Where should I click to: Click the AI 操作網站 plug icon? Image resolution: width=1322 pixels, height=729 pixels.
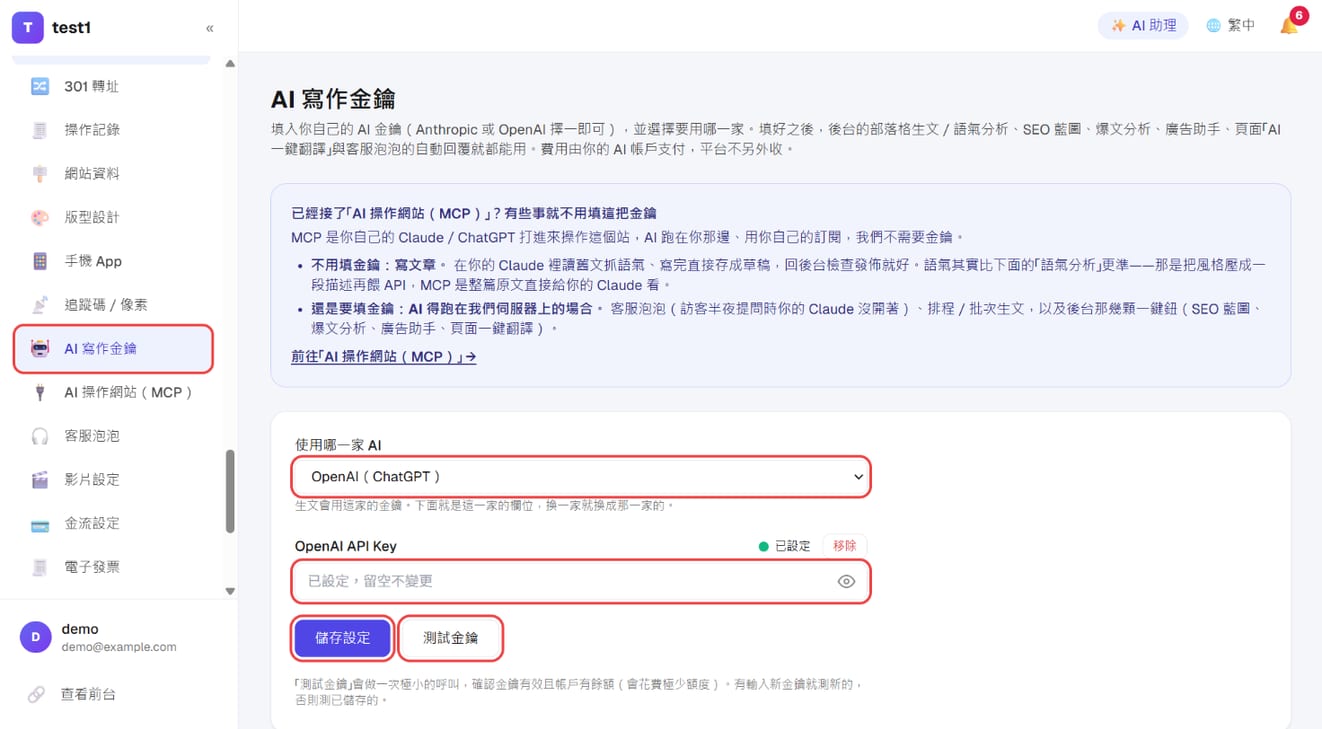click(40, 392)
